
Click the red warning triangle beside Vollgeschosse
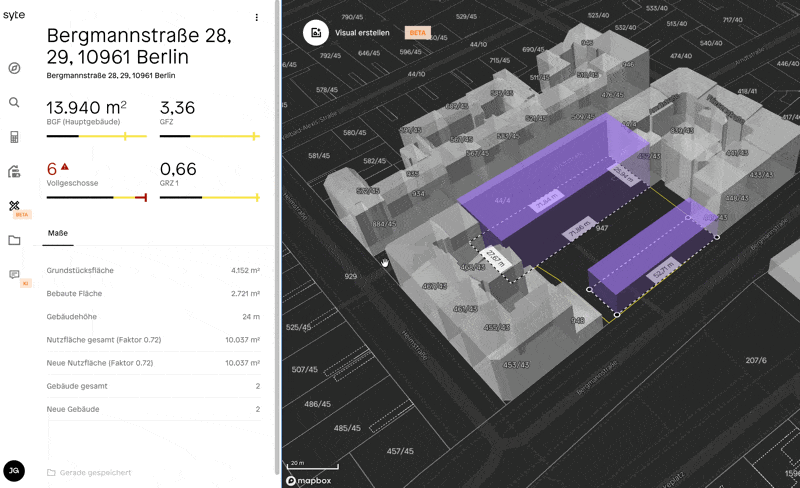(x=65, y=167)
